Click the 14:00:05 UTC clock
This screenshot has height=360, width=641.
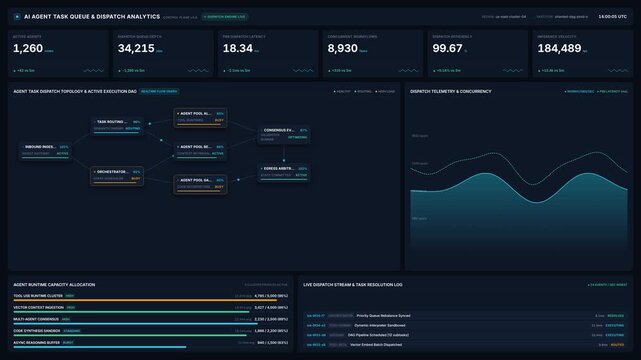pos(612,17)
